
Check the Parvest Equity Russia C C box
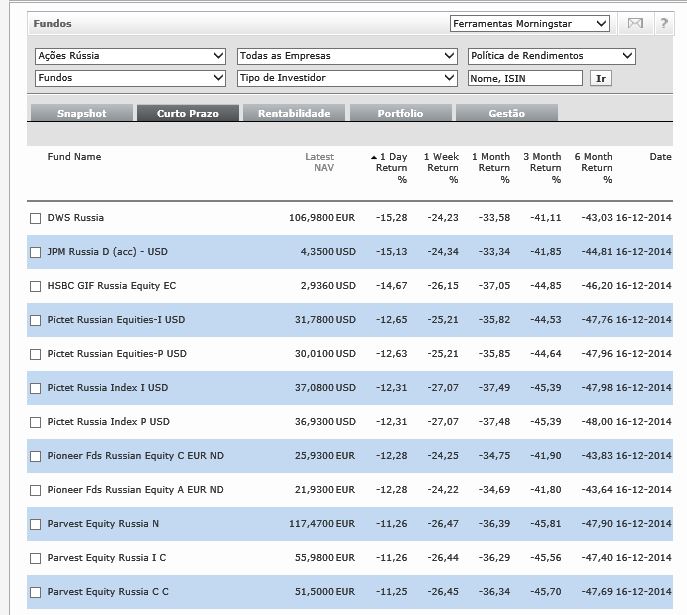pyautogui.click(x=35, y=592)
